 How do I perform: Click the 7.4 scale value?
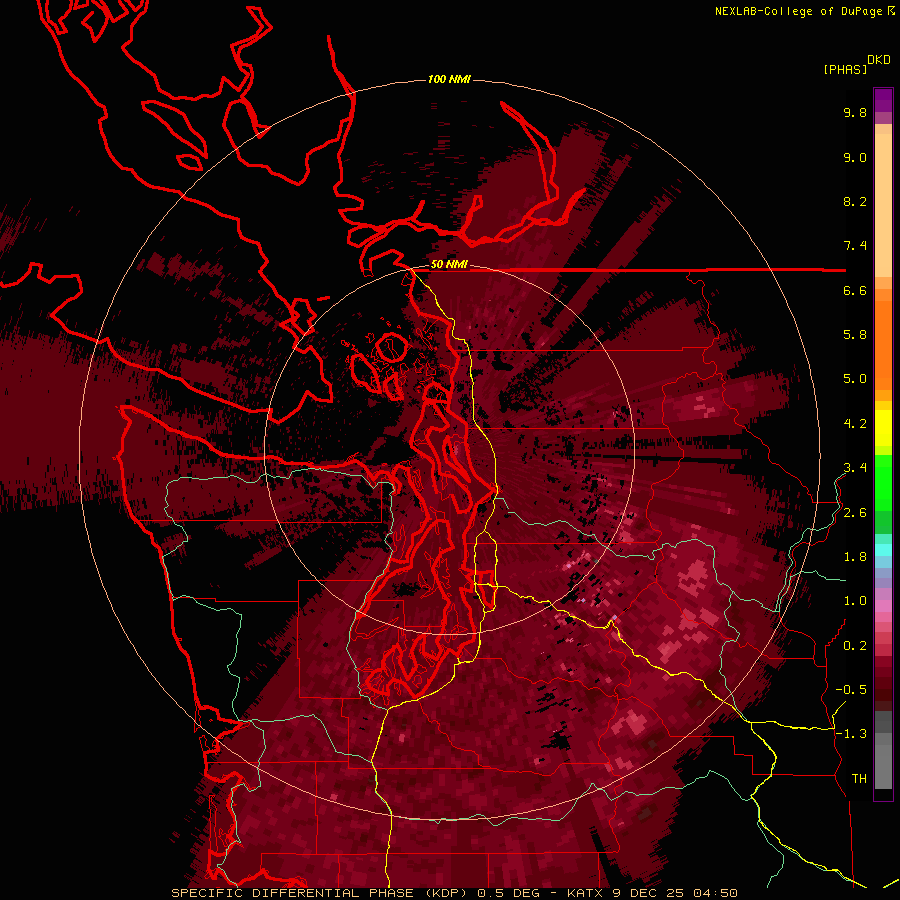855,246
